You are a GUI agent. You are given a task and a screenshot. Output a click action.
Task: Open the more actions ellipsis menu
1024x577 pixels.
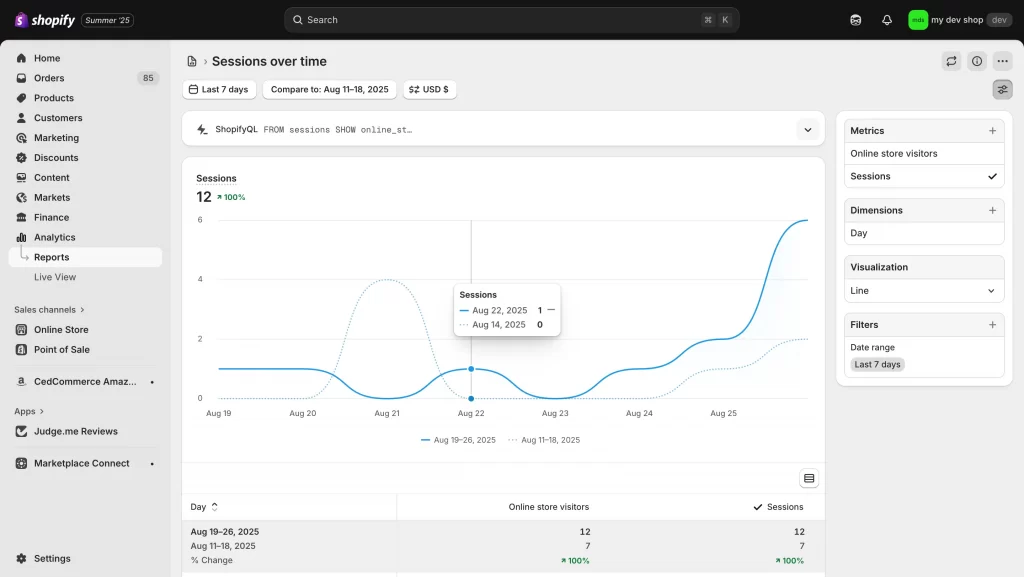click(x=1002, y=61)
